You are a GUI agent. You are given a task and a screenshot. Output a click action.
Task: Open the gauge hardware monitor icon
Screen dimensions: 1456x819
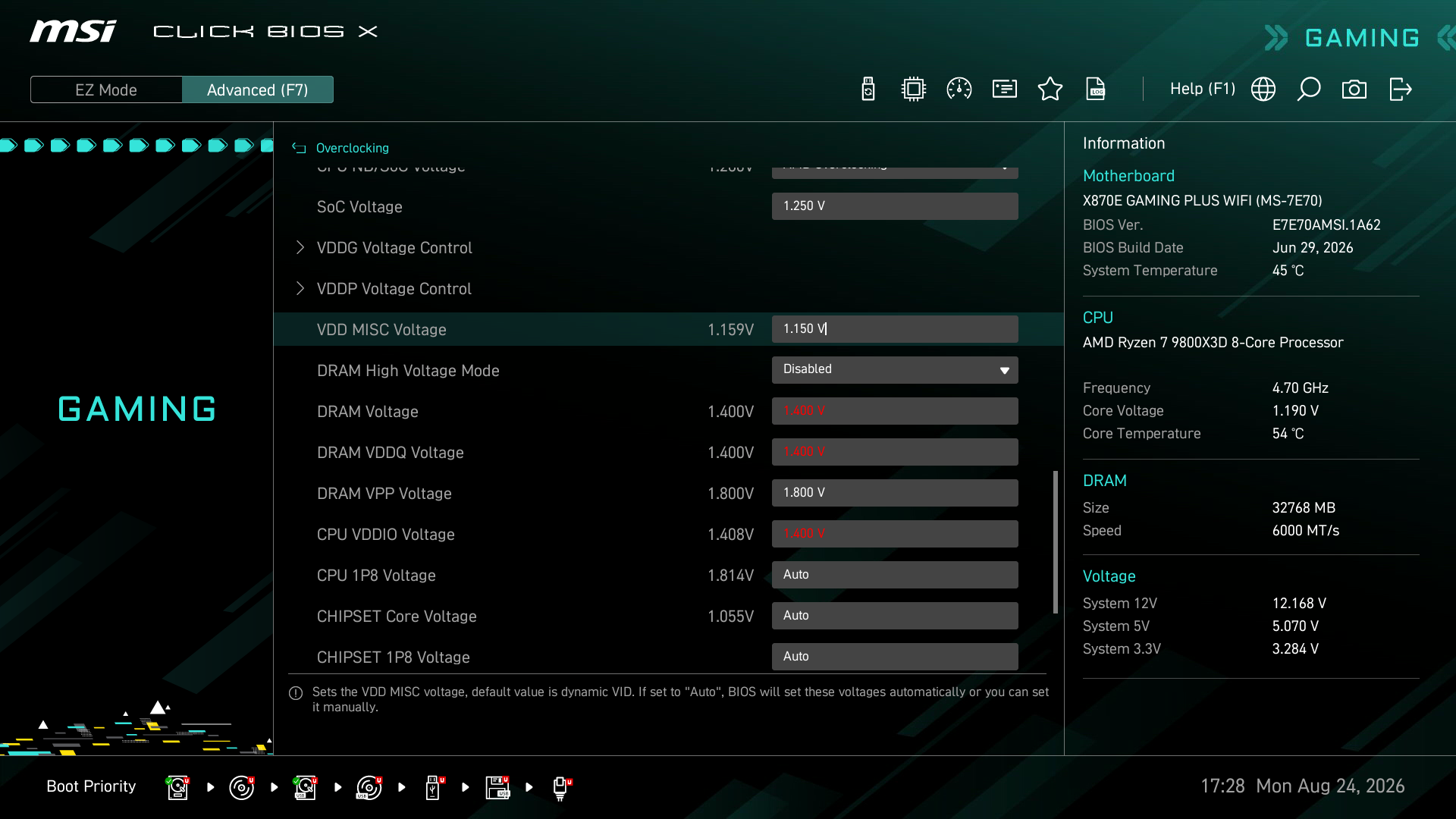tap(959, 89)
